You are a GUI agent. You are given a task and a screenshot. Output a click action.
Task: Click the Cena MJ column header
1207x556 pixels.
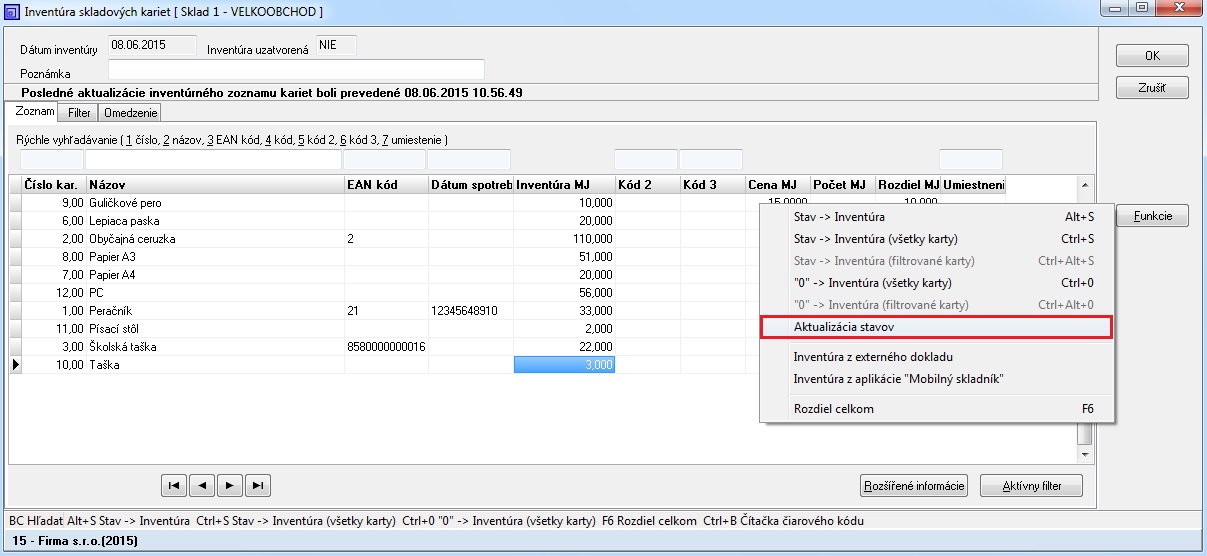pyautogui.click(x=778, y=185)
